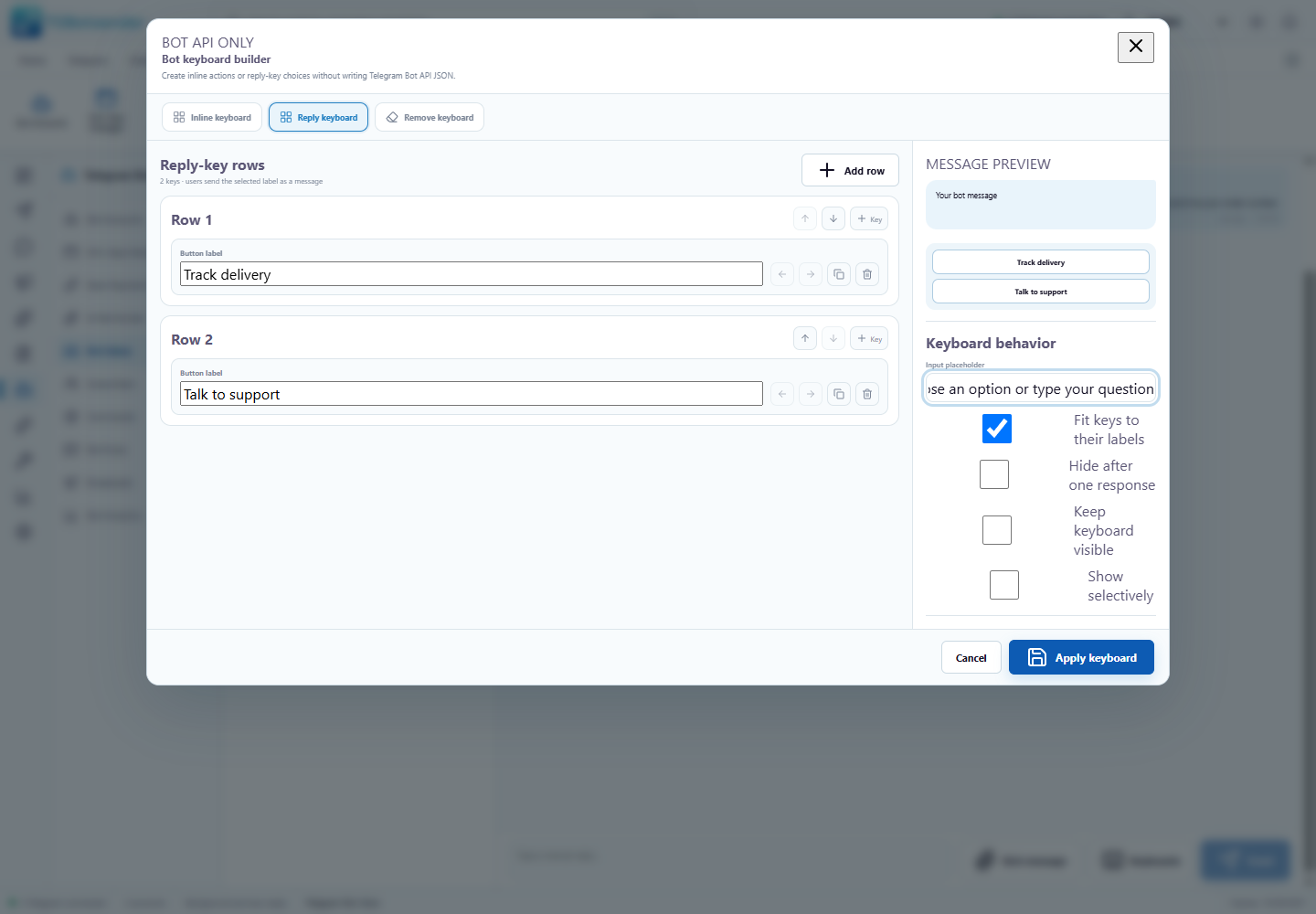The width and height of the screenshot is (1316, 914).
Task: Select the Reply keyboard tab
Action: pyautogui.click(x=318, y=117)
